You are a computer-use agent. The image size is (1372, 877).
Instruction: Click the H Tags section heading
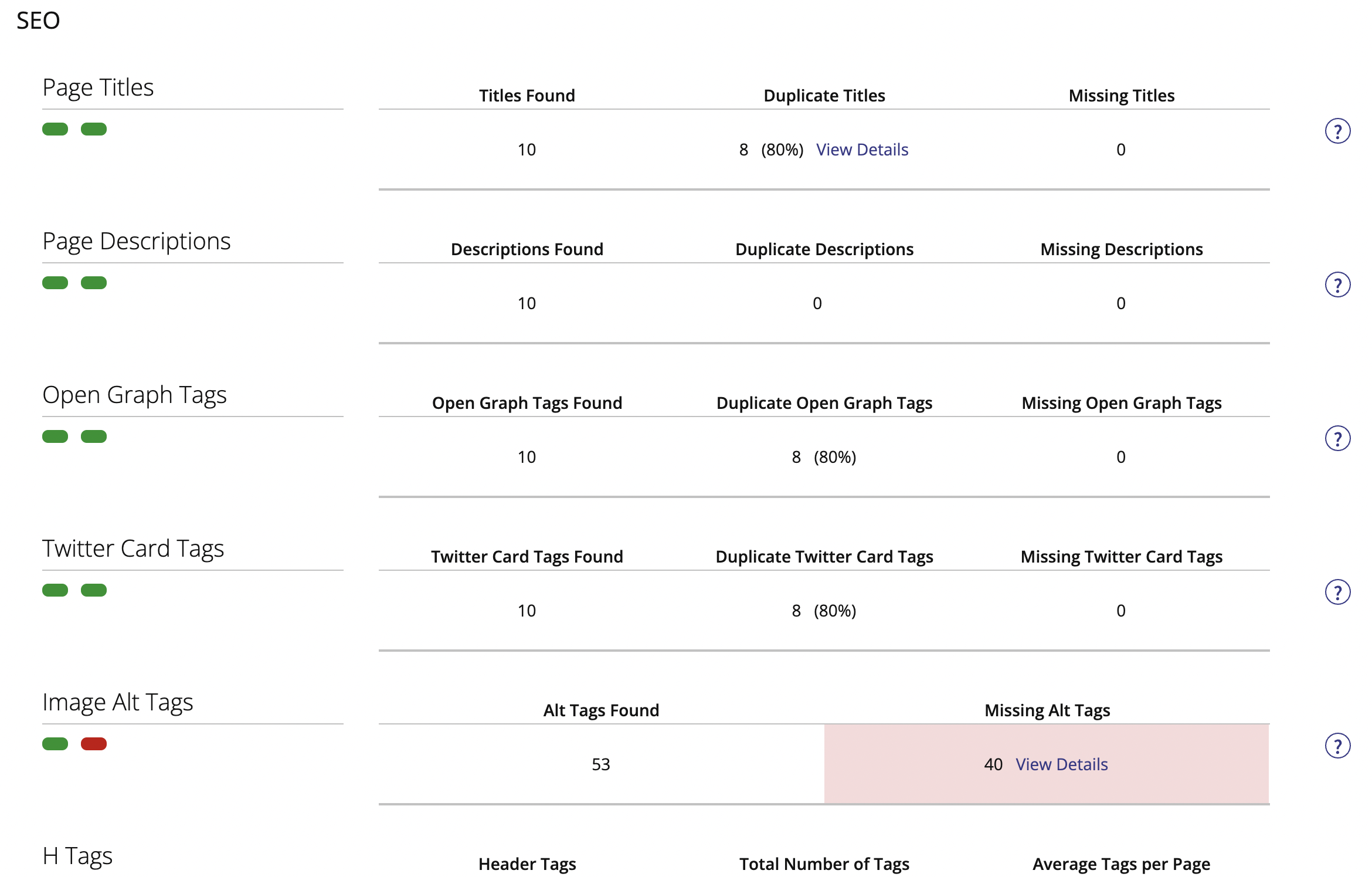click(77, 856)
